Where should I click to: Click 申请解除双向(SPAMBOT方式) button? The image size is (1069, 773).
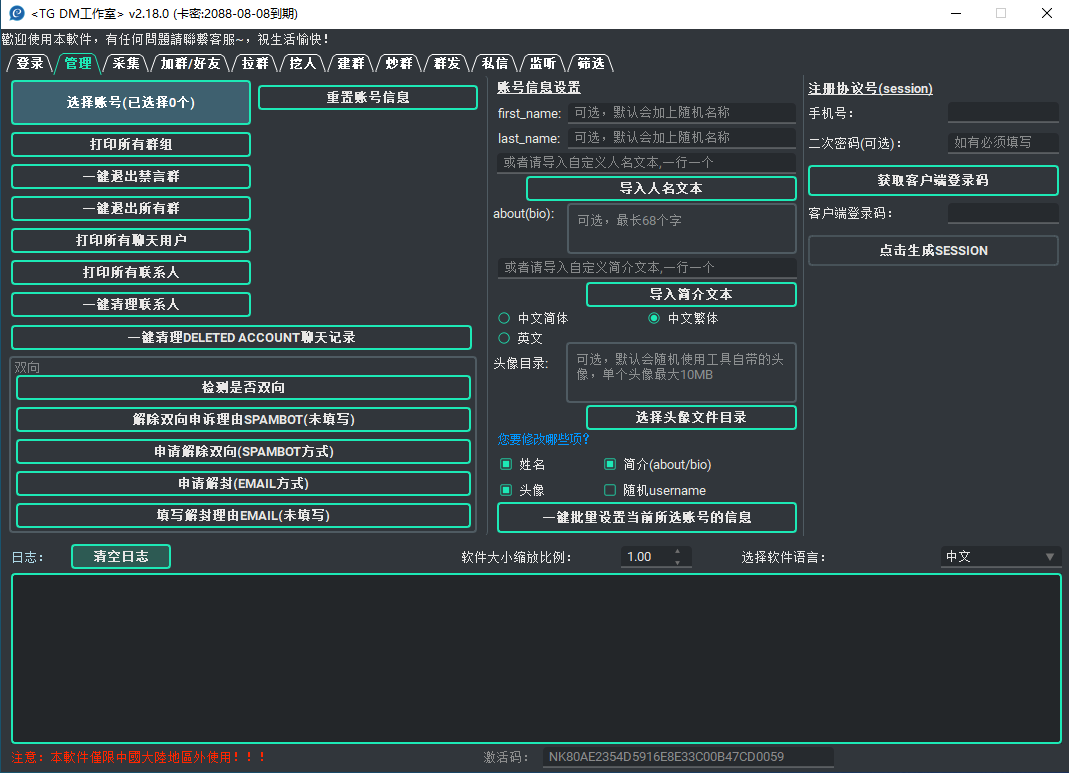click(x=243, y=452)
